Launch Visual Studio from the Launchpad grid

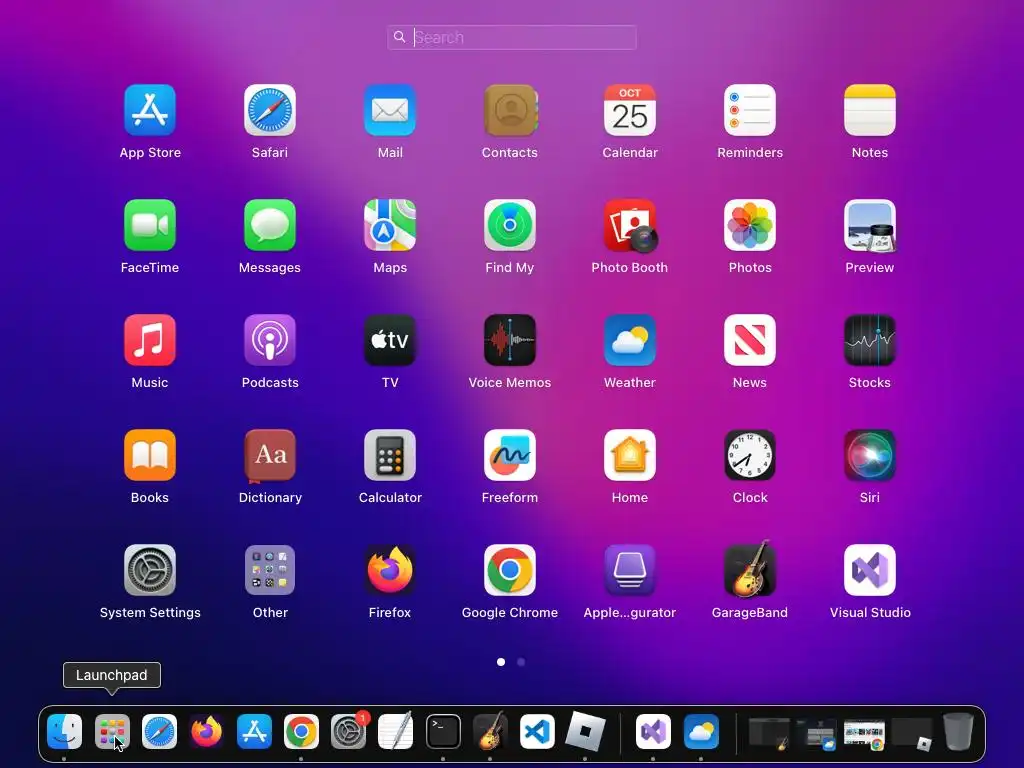tap(870, 569)
